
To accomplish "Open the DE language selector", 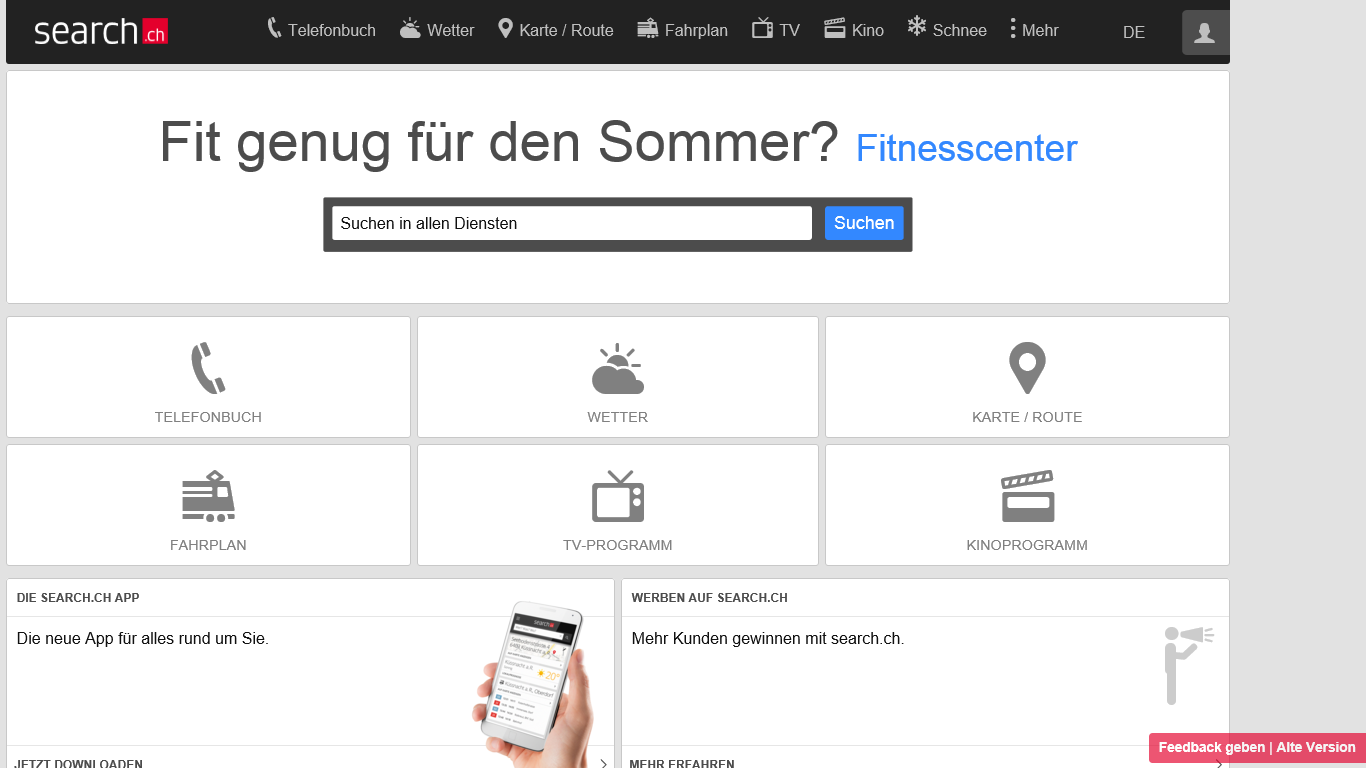I will tap(1133, 32).
